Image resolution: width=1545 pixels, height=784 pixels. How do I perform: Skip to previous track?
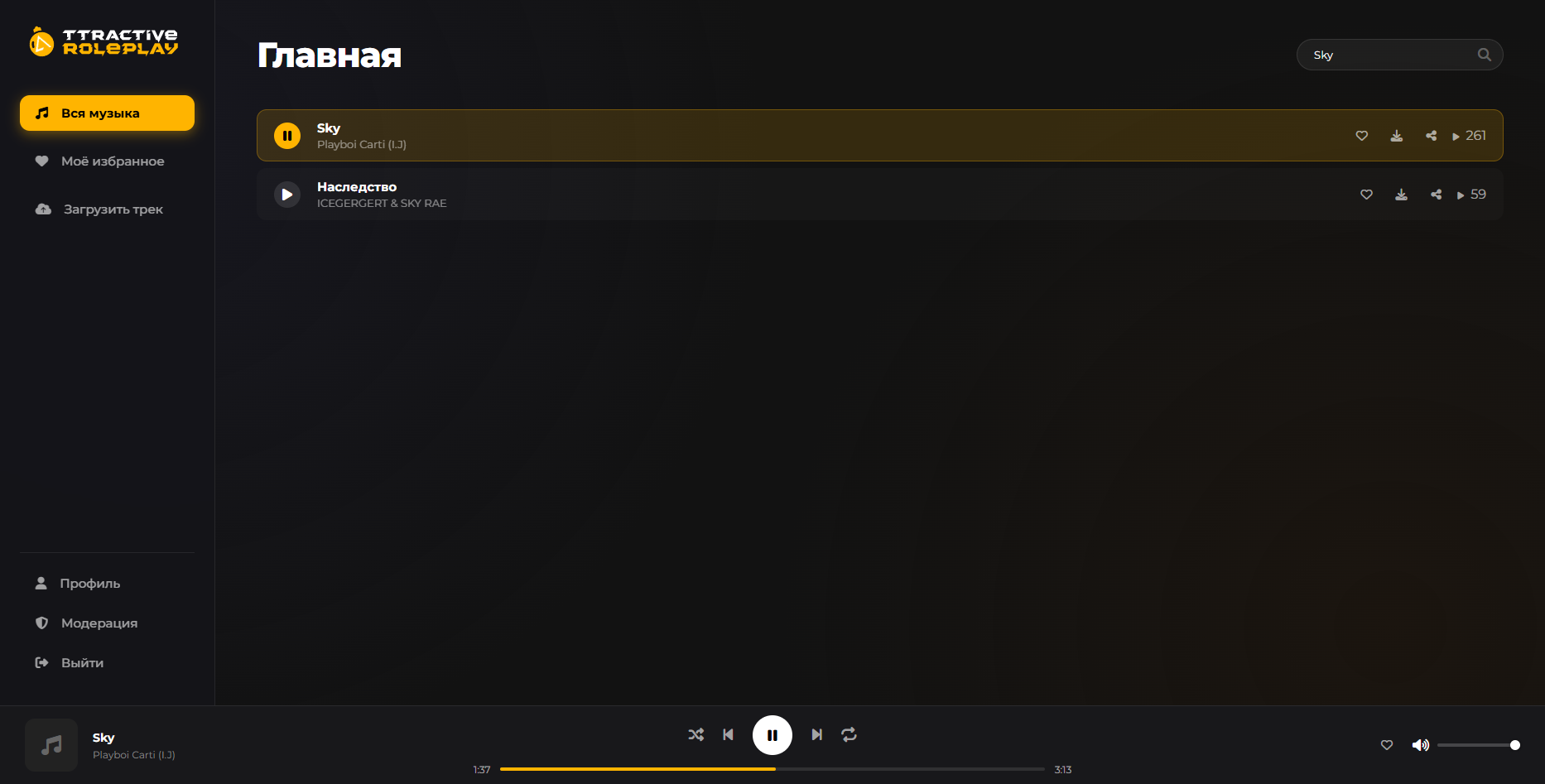729,734
